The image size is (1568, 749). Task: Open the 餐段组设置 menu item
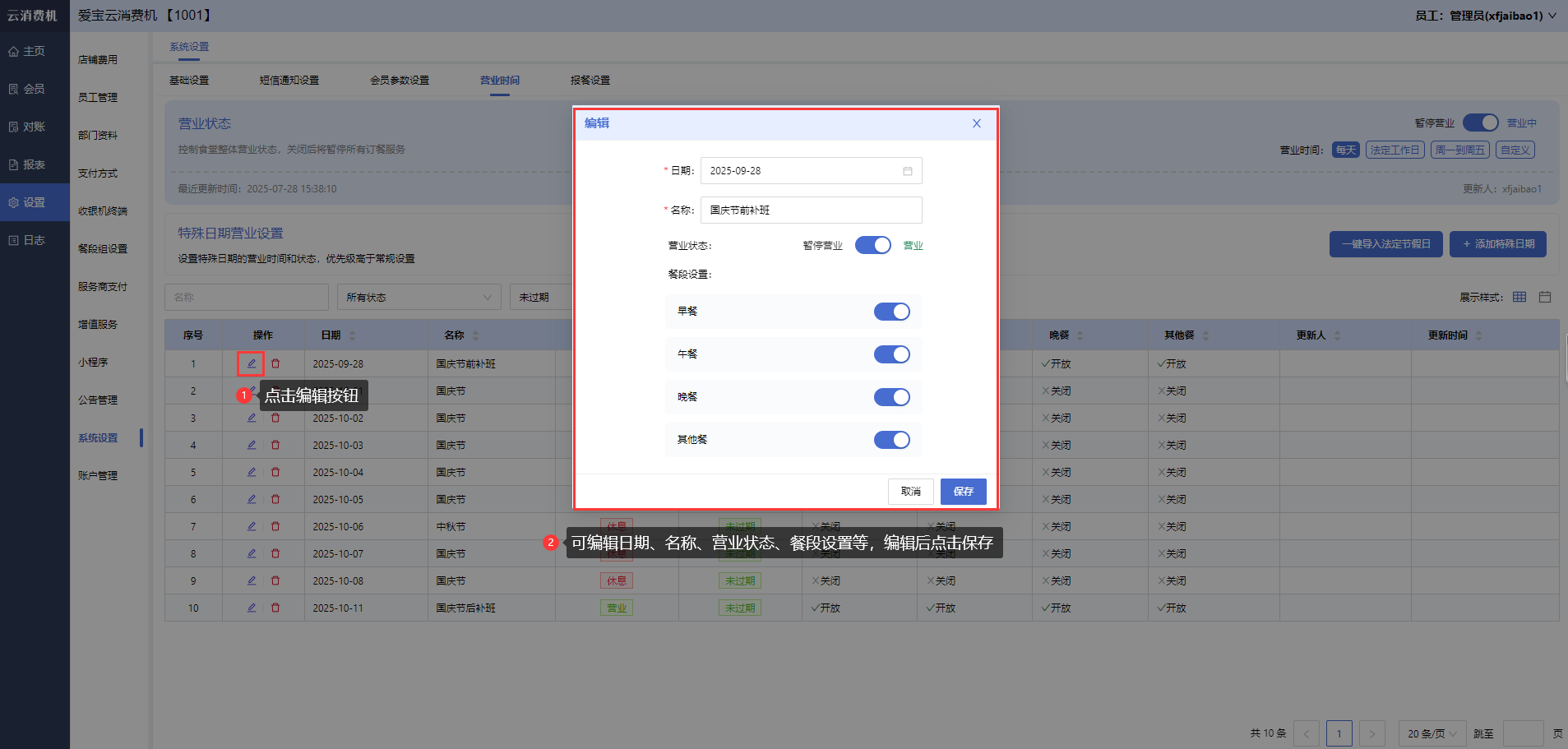[x=103, y=249]
